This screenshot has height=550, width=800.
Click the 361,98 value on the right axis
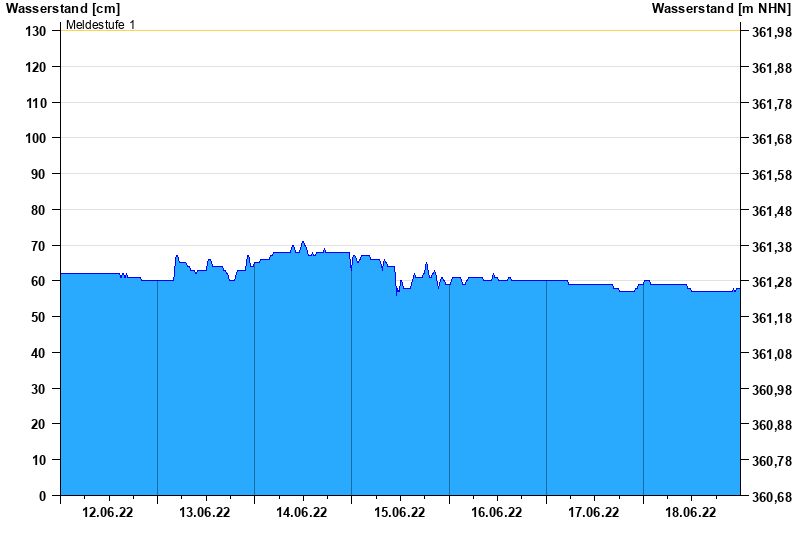pyautogui.click(x=770, y=32)
